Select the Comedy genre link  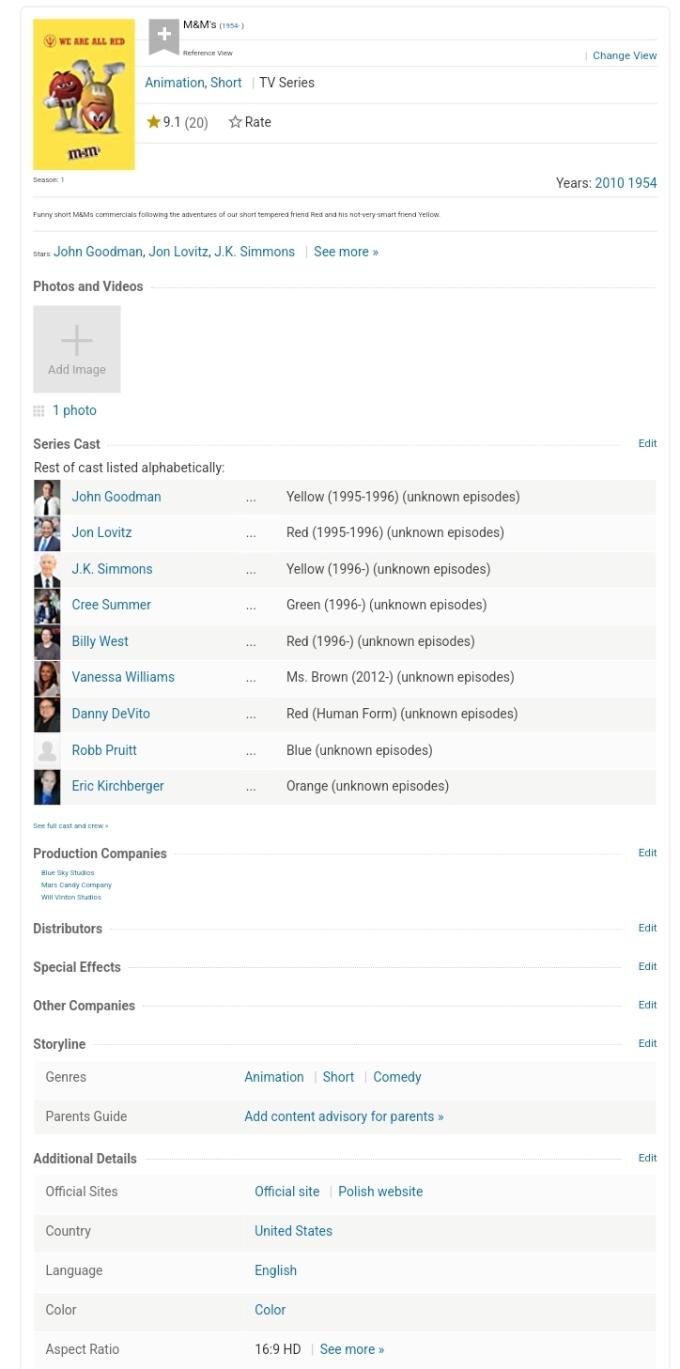397,1077
